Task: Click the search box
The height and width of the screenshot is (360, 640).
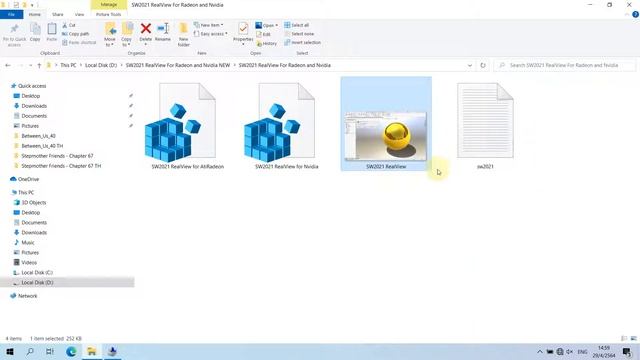Action: click(565, 65)
